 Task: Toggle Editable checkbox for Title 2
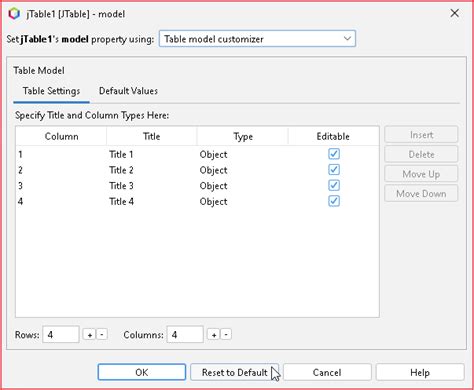tap(334, 170)
